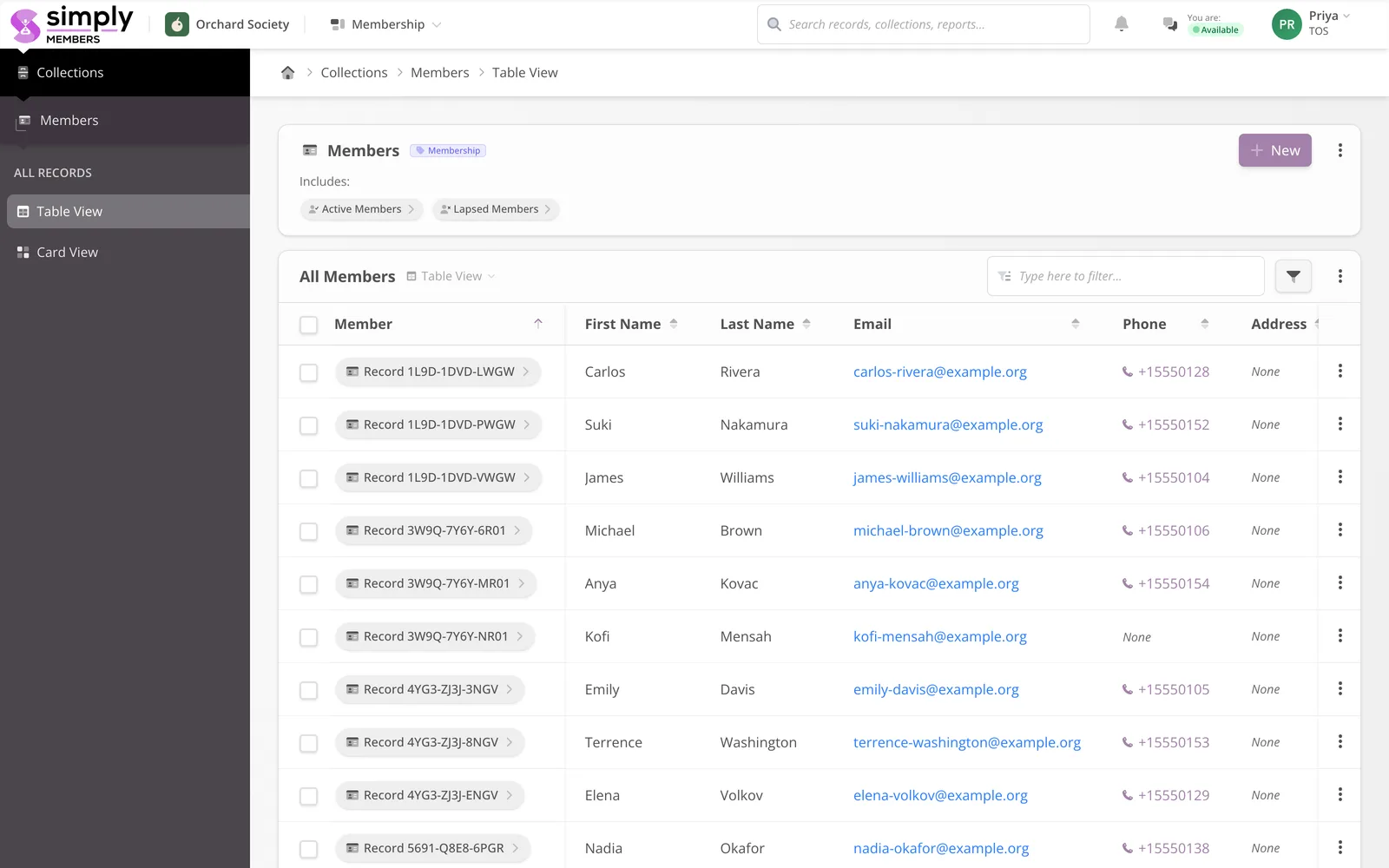Check the row for Michael Brown
Screen dimensions: 1389x868
[x=308, y=531]
